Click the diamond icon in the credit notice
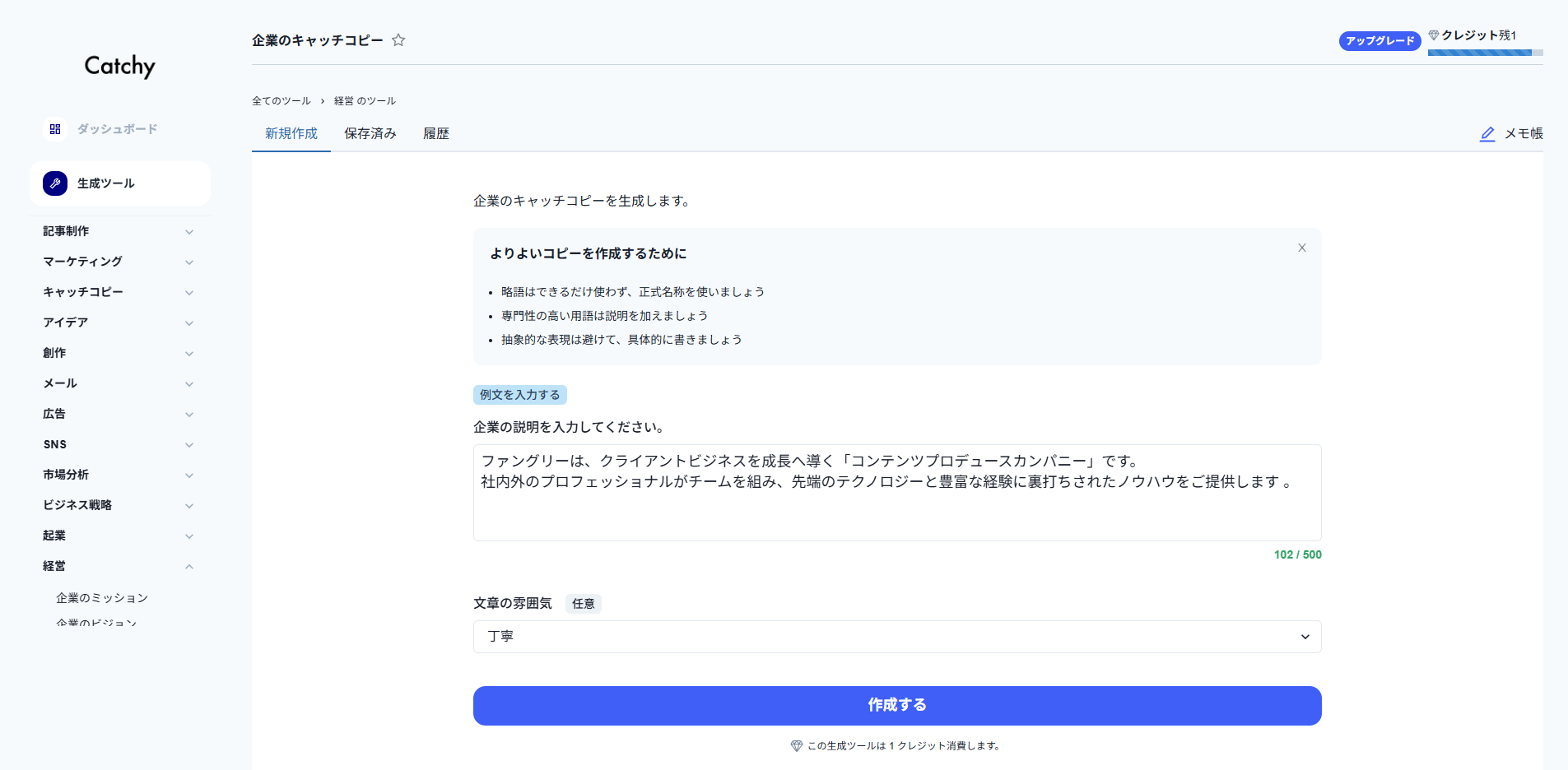Screen dimensions: 1568x770 coord(796,746)
